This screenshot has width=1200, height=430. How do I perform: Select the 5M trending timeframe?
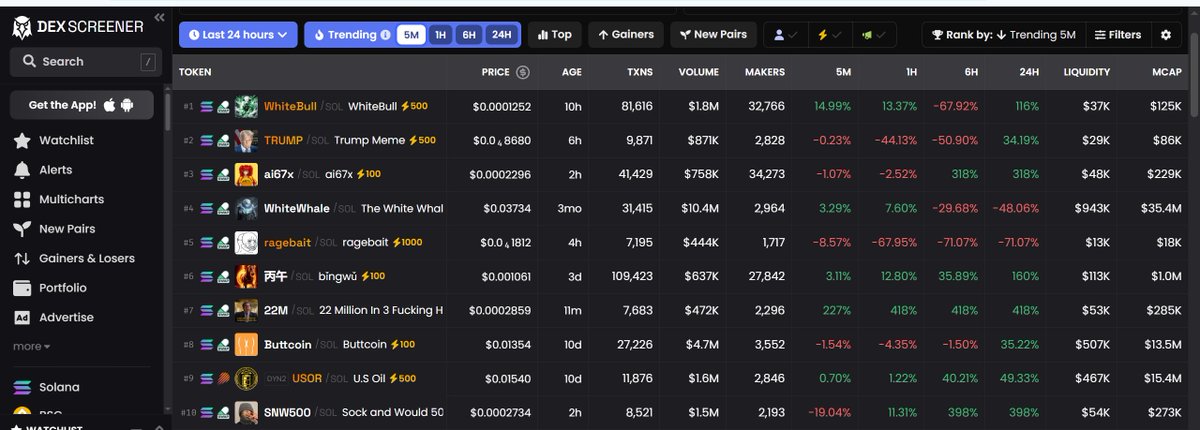(x=410, y=35)
